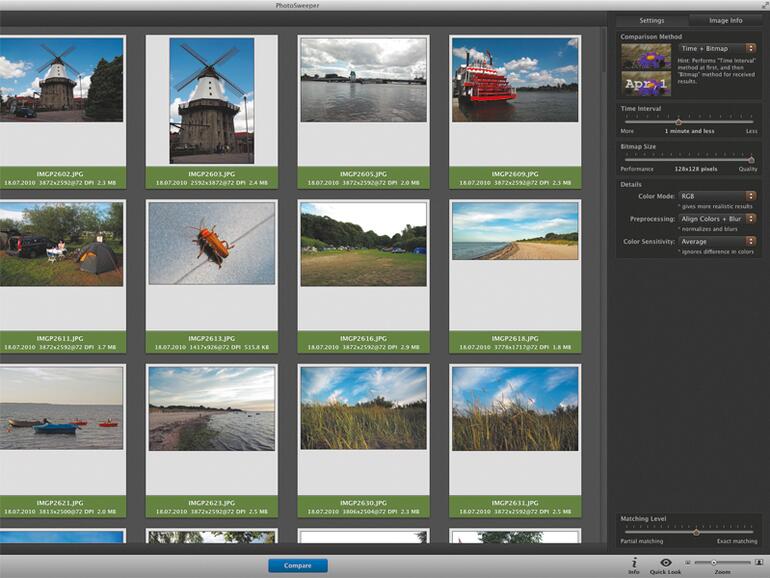Viewport: 770px width, 578px height.
Task: Expand the Color Sensitivity Average dropdown
Action: [717, 241]
